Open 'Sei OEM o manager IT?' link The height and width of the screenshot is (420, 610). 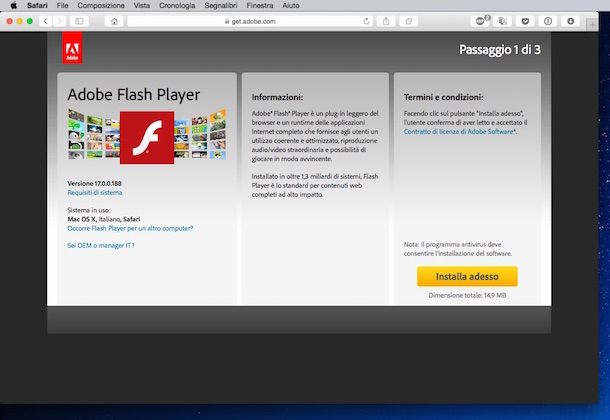point(101,245)
